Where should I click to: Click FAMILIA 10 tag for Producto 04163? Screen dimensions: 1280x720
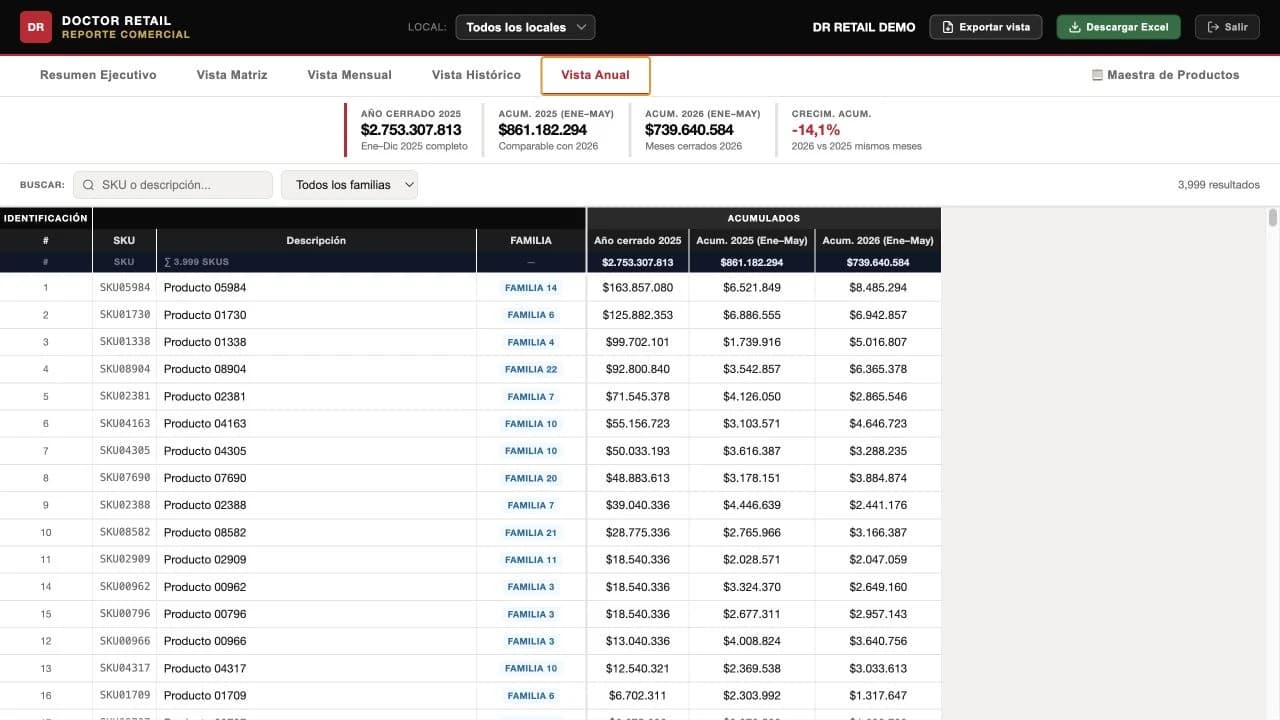(531, 424)
